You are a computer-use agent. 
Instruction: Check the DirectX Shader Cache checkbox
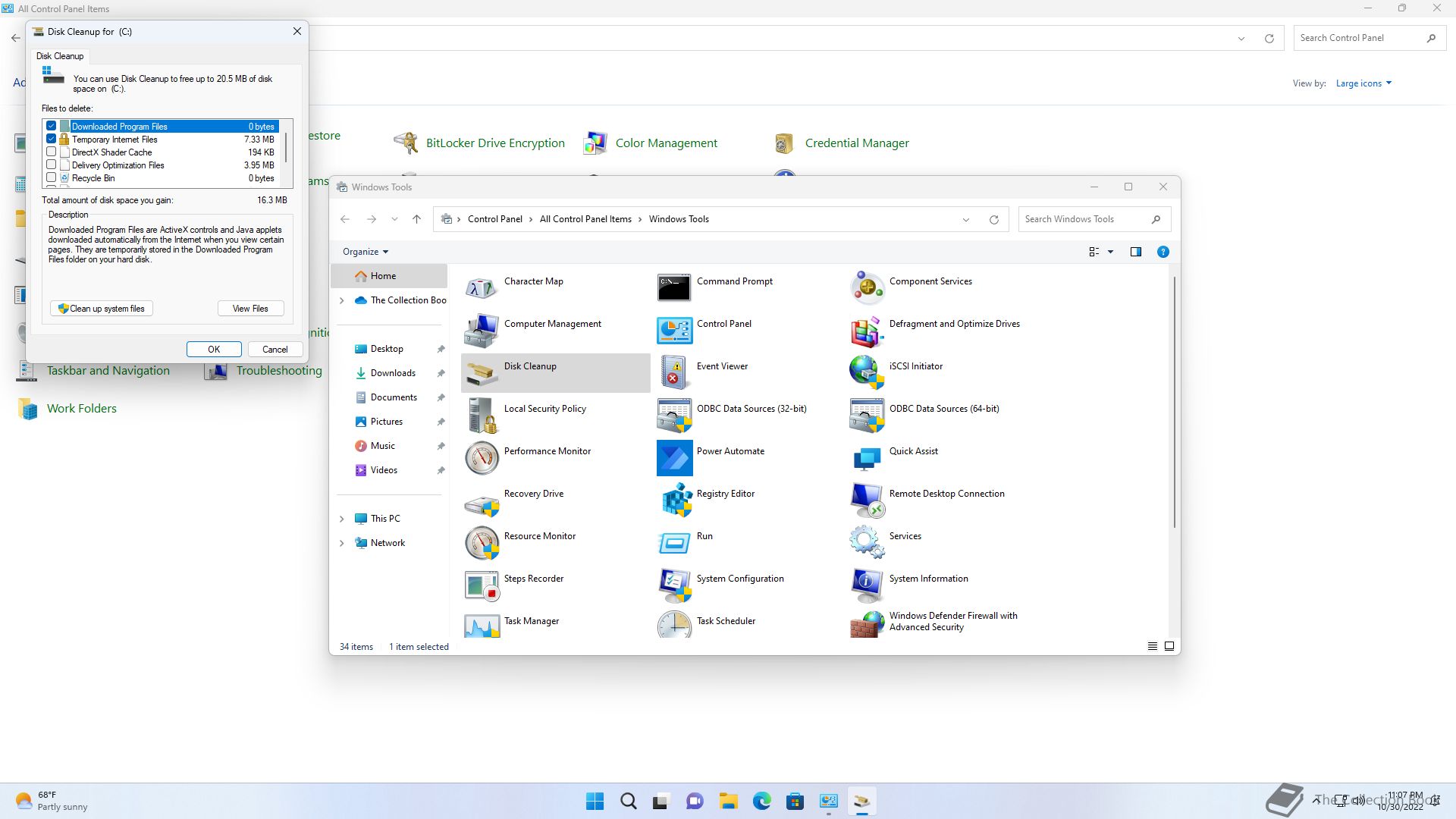52,152
